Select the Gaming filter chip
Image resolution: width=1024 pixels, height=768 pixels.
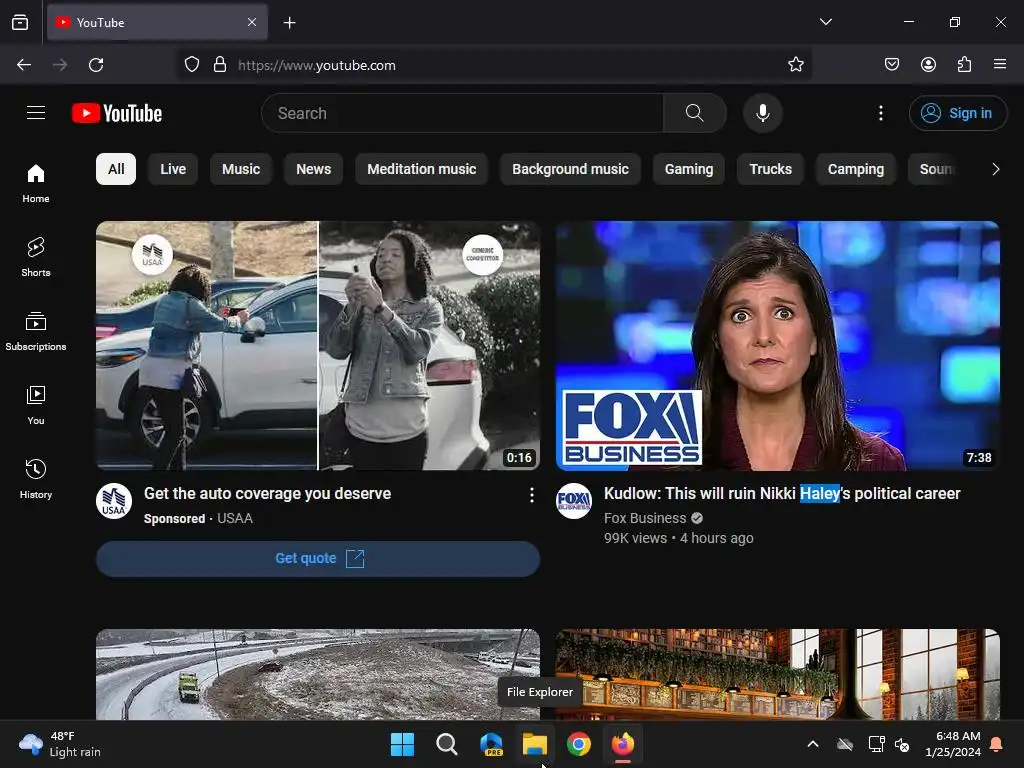click(x=689, y=169)
